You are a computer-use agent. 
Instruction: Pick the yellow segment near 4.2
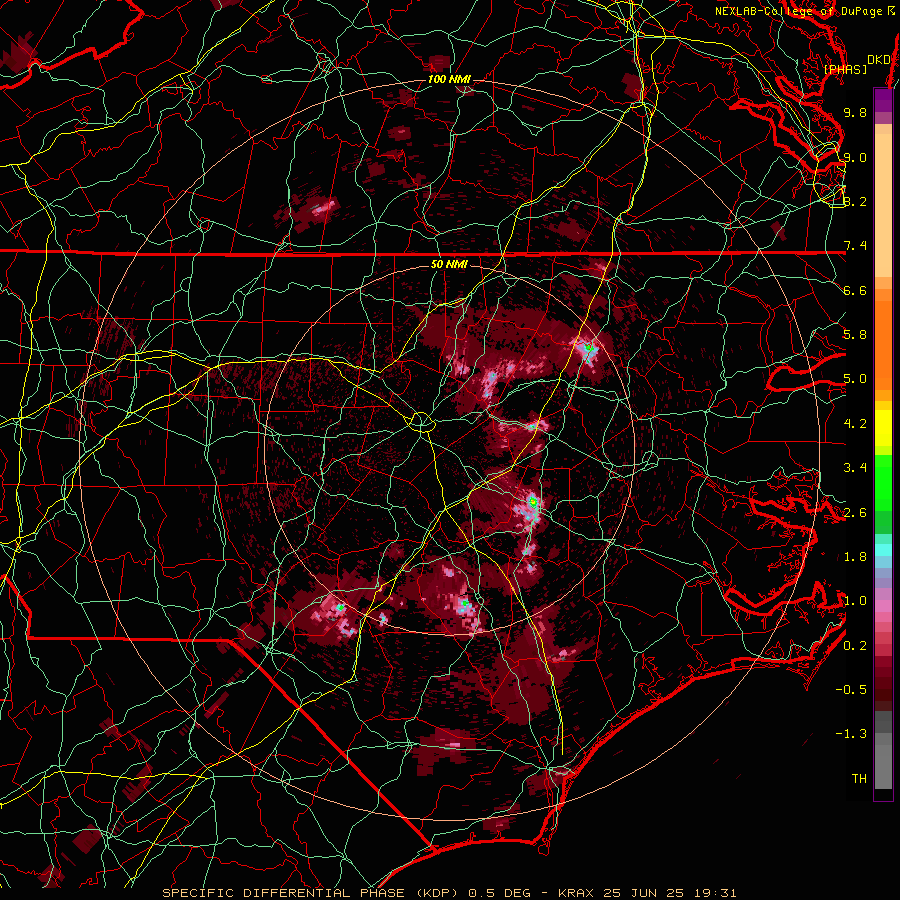click(x=883, y=428)
